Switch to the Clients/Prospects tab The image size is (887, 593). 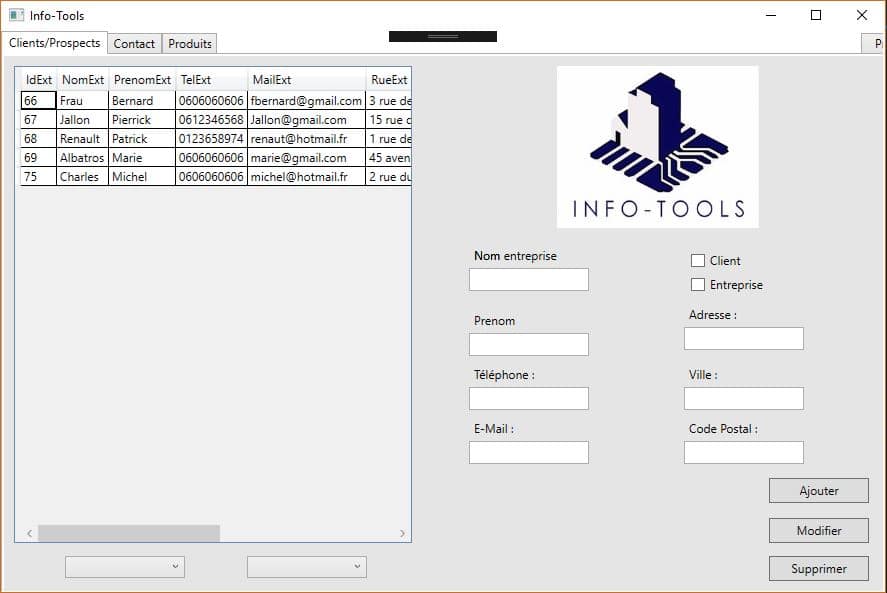click(x=54, y=43)
